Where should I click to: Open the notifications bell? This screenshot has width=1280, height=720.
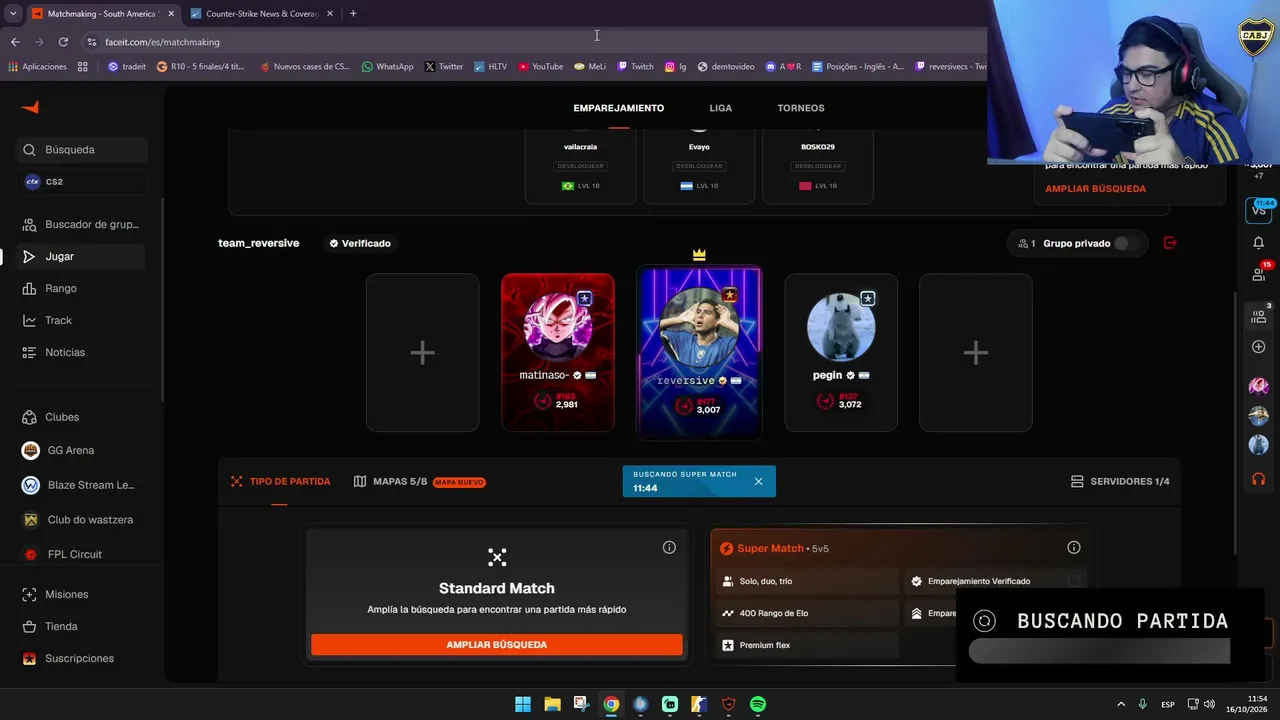coord(1259,243)
